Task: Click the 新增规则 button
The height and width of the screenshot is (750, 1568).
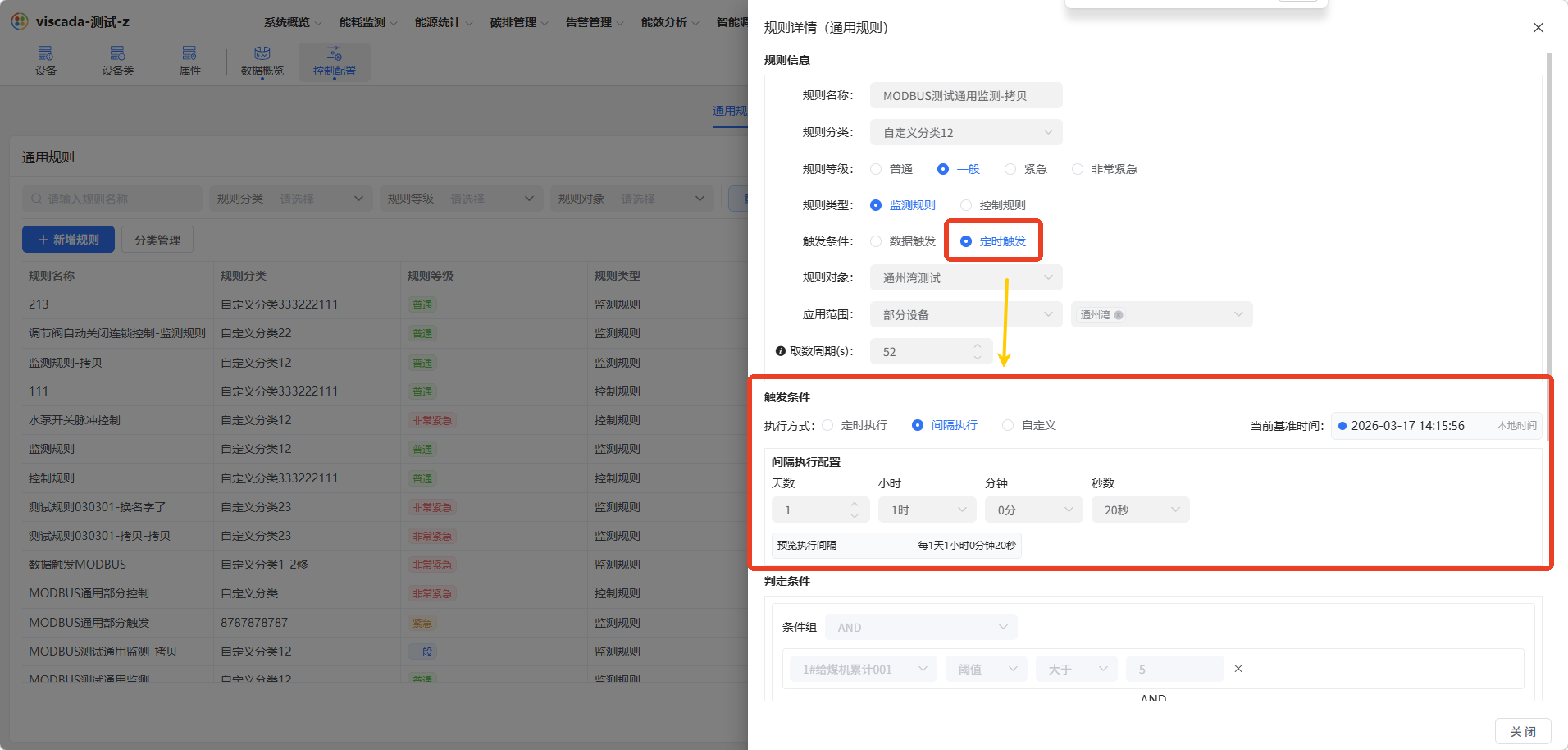Action: (68, 240)
